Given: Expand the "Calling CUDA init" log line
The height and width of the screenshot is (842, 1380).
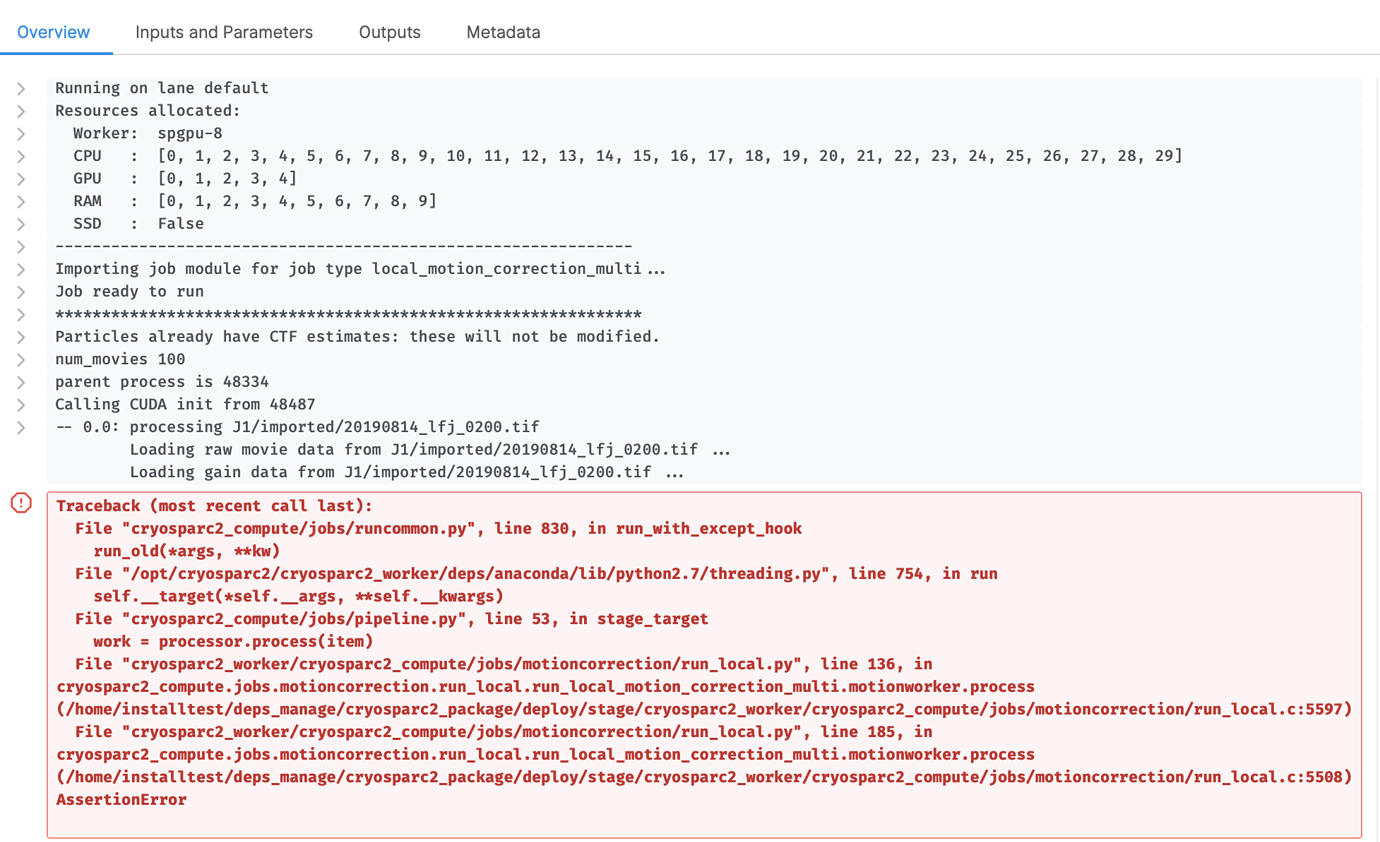Looking at the screenshot, I should pyautogui.click(x=20, y=405).
